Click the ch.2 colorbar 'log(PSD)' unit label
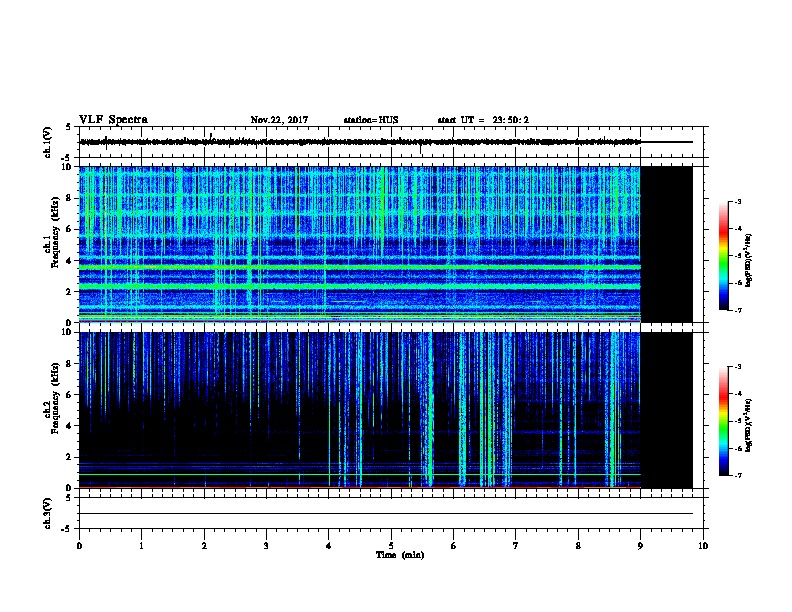792x612 pixels. pos(749,425)
